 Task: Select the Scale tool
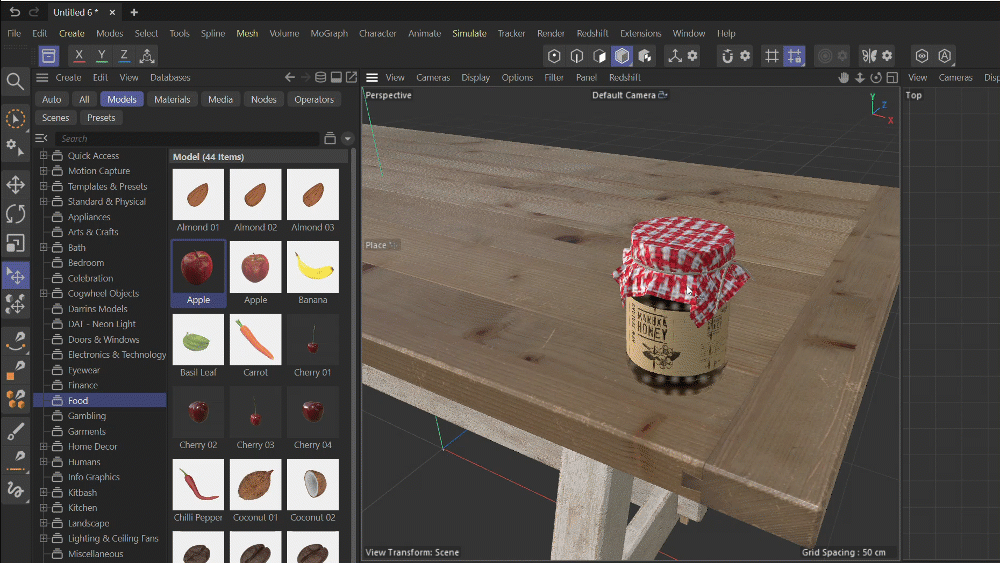click(15, 243)
